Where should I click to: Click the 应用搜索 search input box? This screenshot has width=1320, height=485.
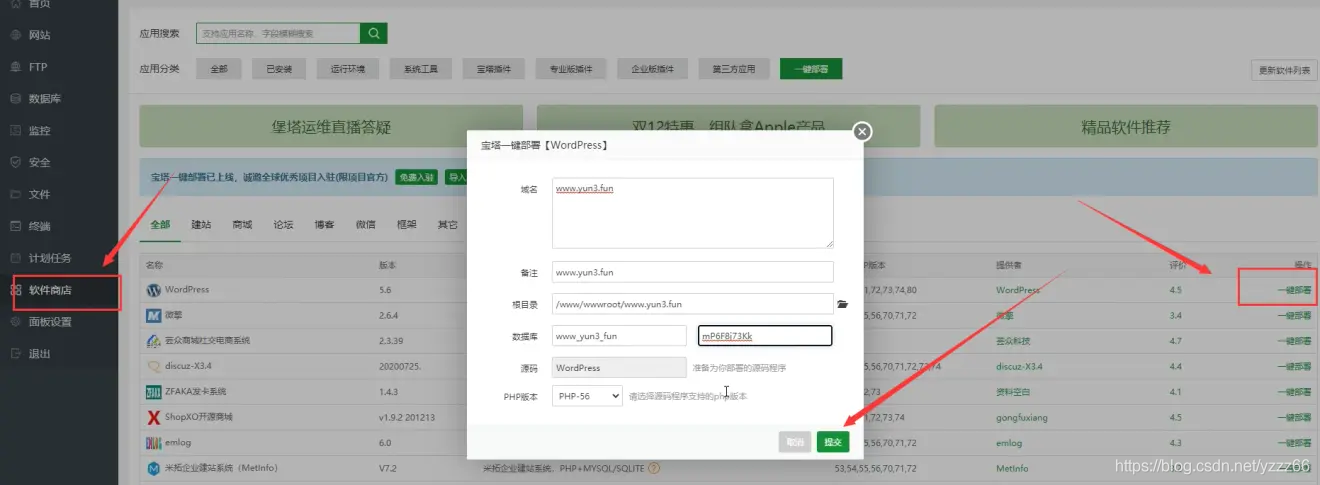(x=278, y=33)
